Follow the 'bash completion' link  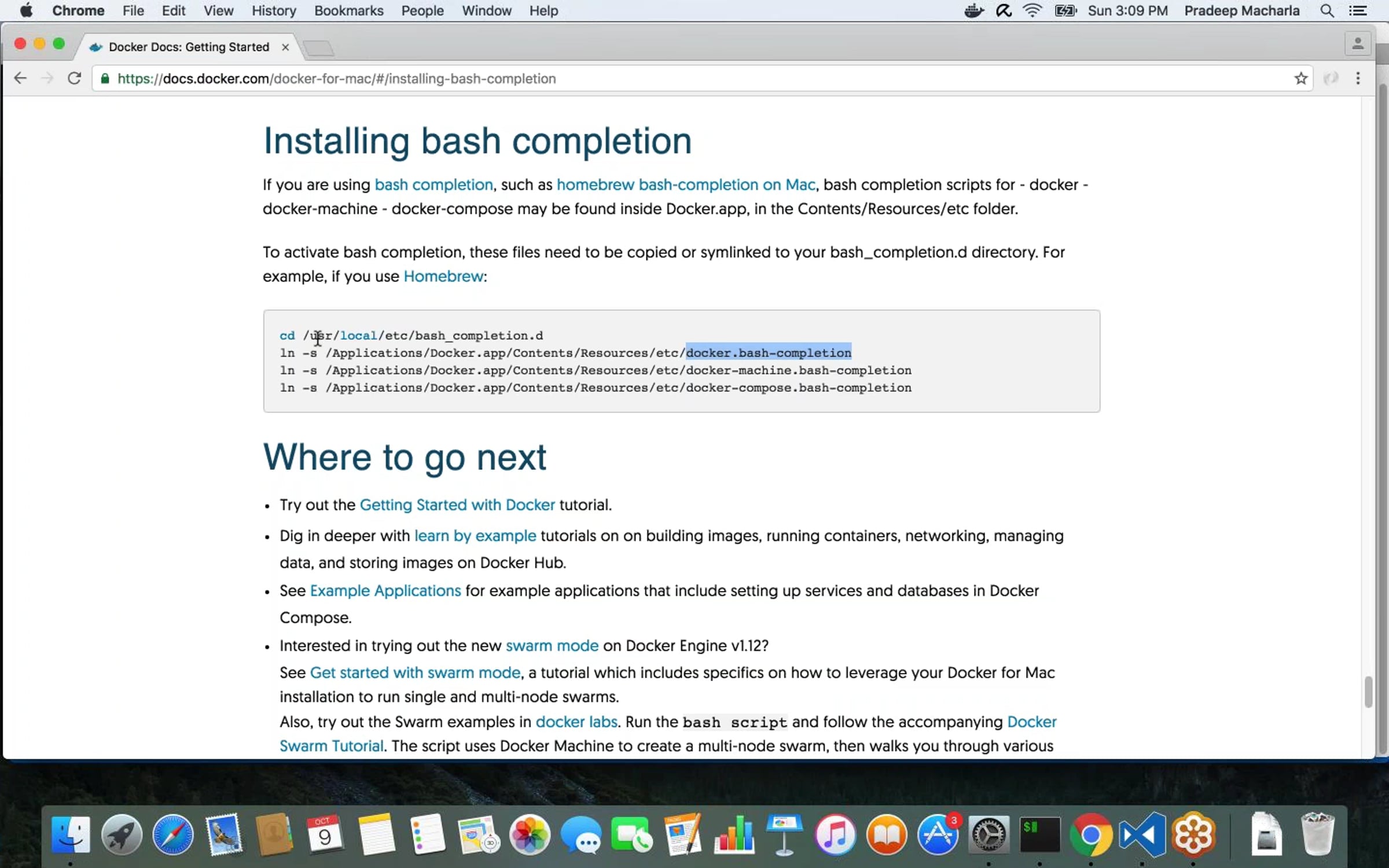pyautogui.click(x=433, y=185)
